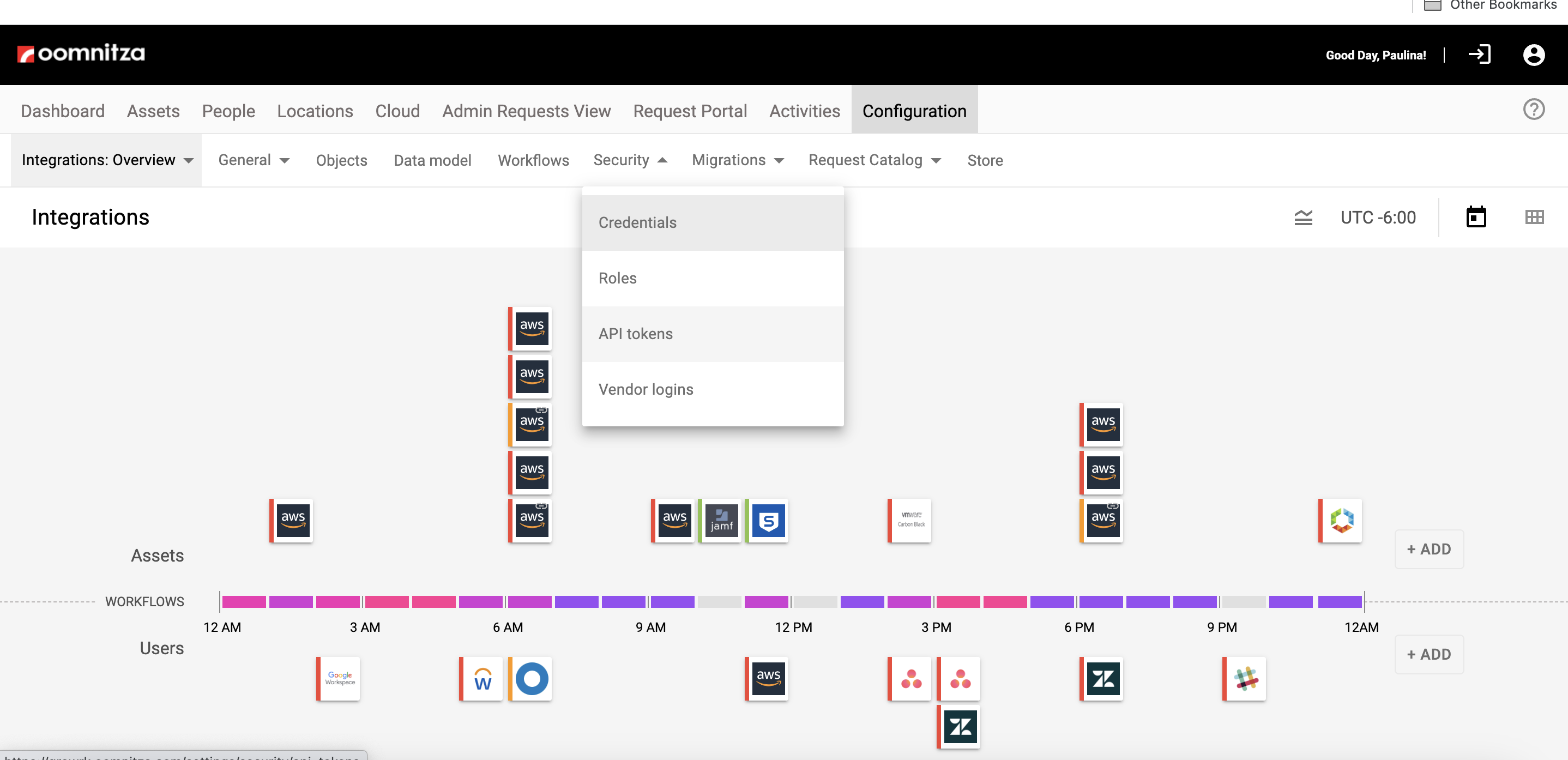The height and width of the screenshot is (760, 1568).
Task: Click the Google Workspace users integration
Action: click(340, 678)
